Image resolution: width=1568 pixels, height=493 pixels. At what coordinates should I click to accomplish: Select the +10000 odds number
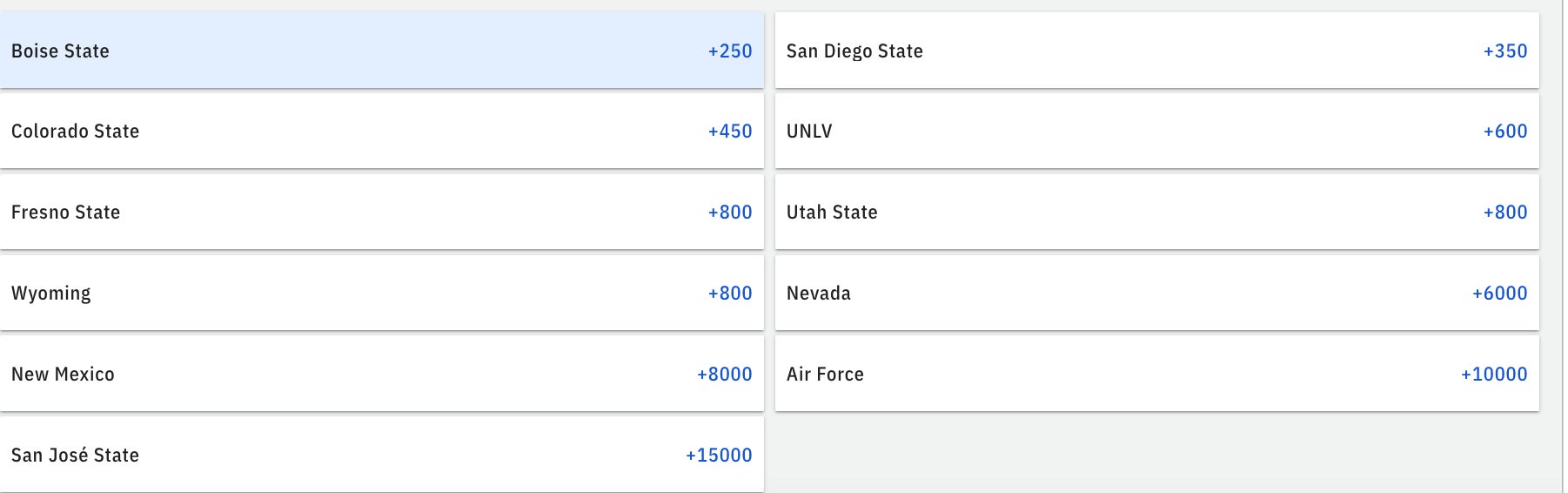click(x=1494, y=374)
